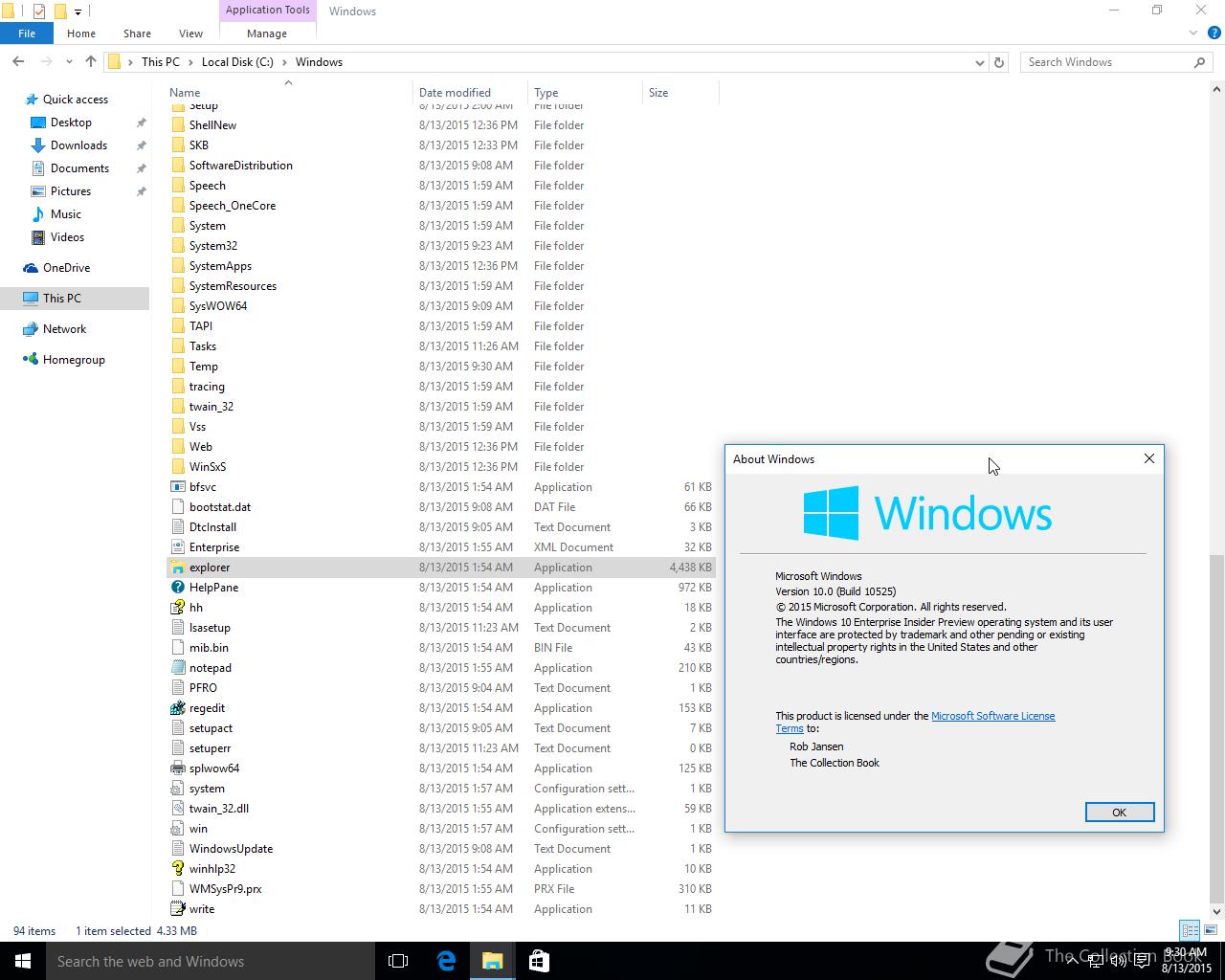Select the Application Tools contextual tab
Screen dimensions: 1225x980
pos(268,11)
